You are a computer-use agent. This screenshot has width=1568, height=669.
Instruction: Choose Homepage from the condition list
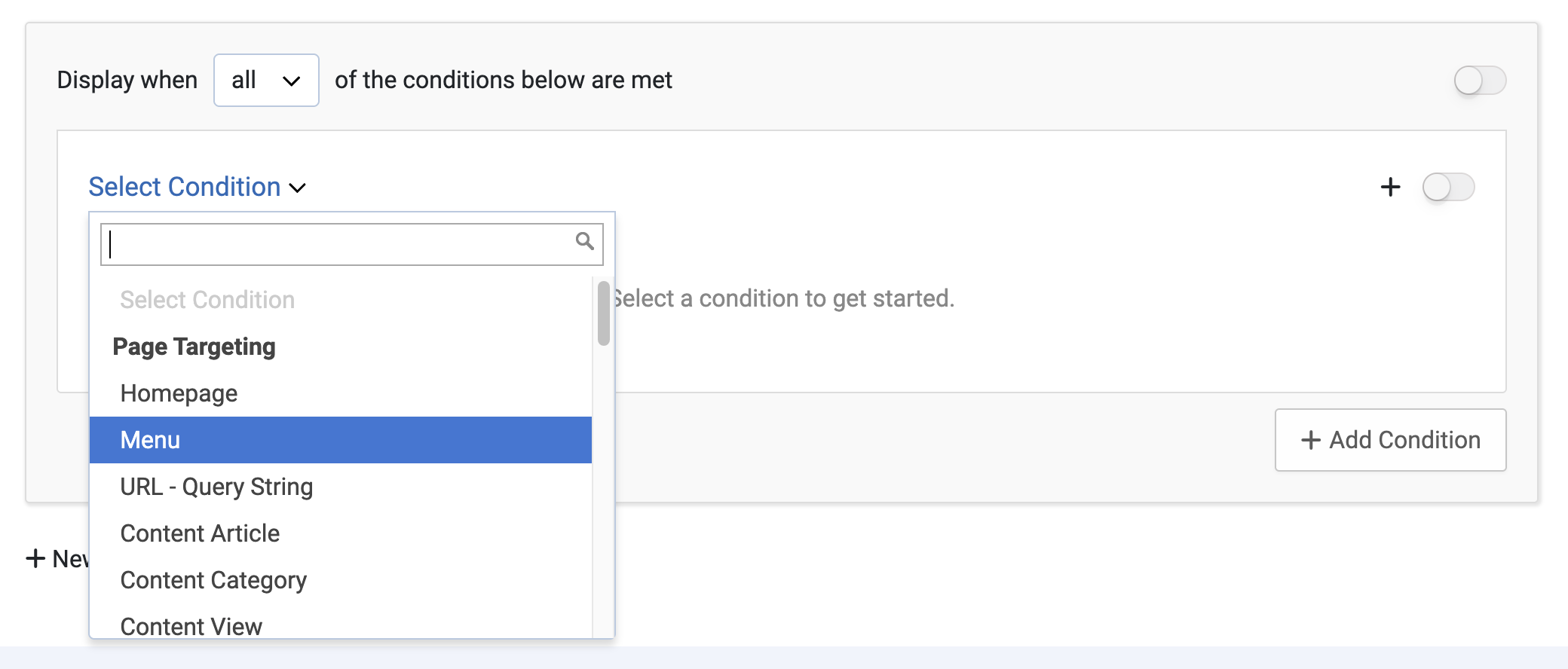[179, 393]
